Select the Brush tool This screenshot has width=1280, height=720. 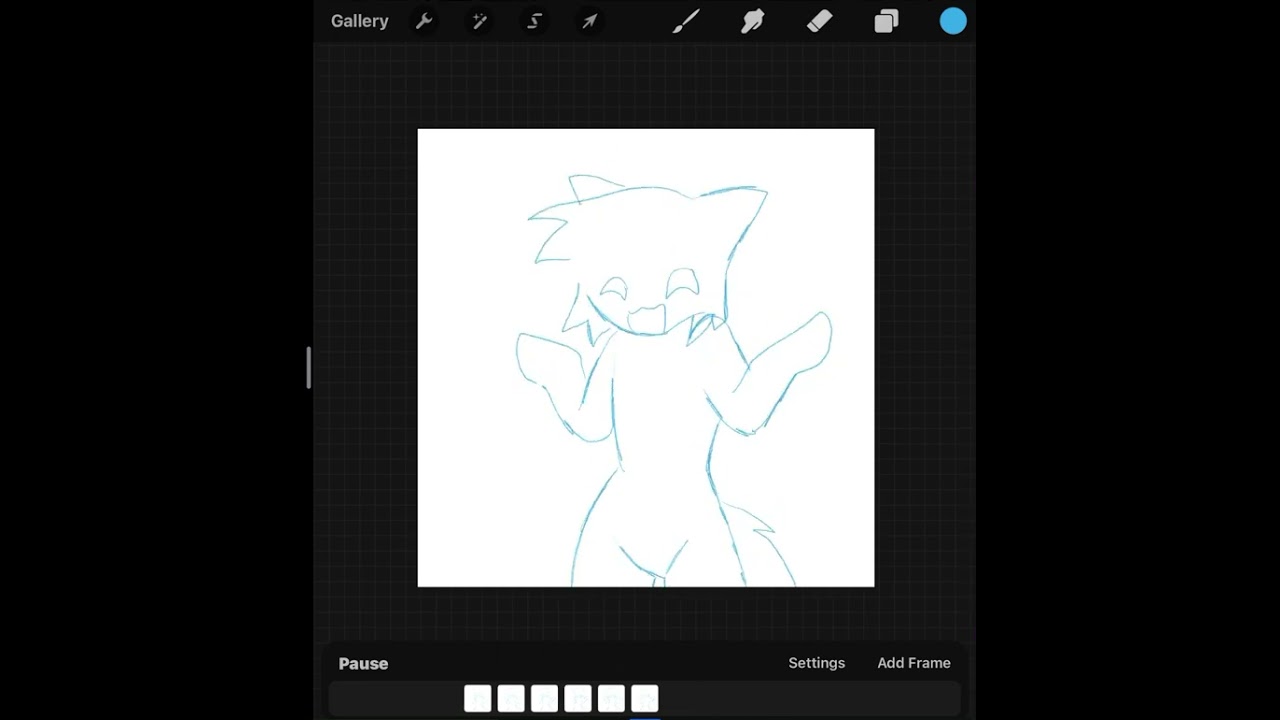(685, 21)
